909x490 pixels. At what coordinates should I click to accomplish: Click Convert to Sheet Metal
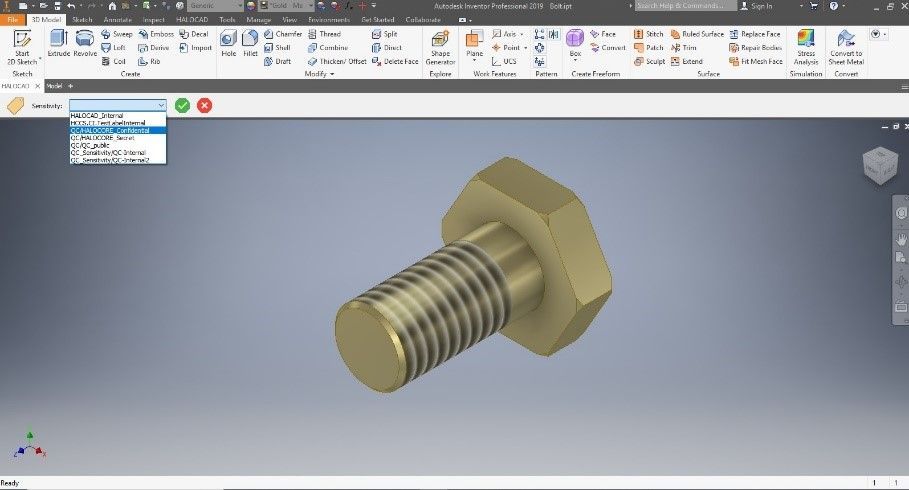(x=846, y=48)
